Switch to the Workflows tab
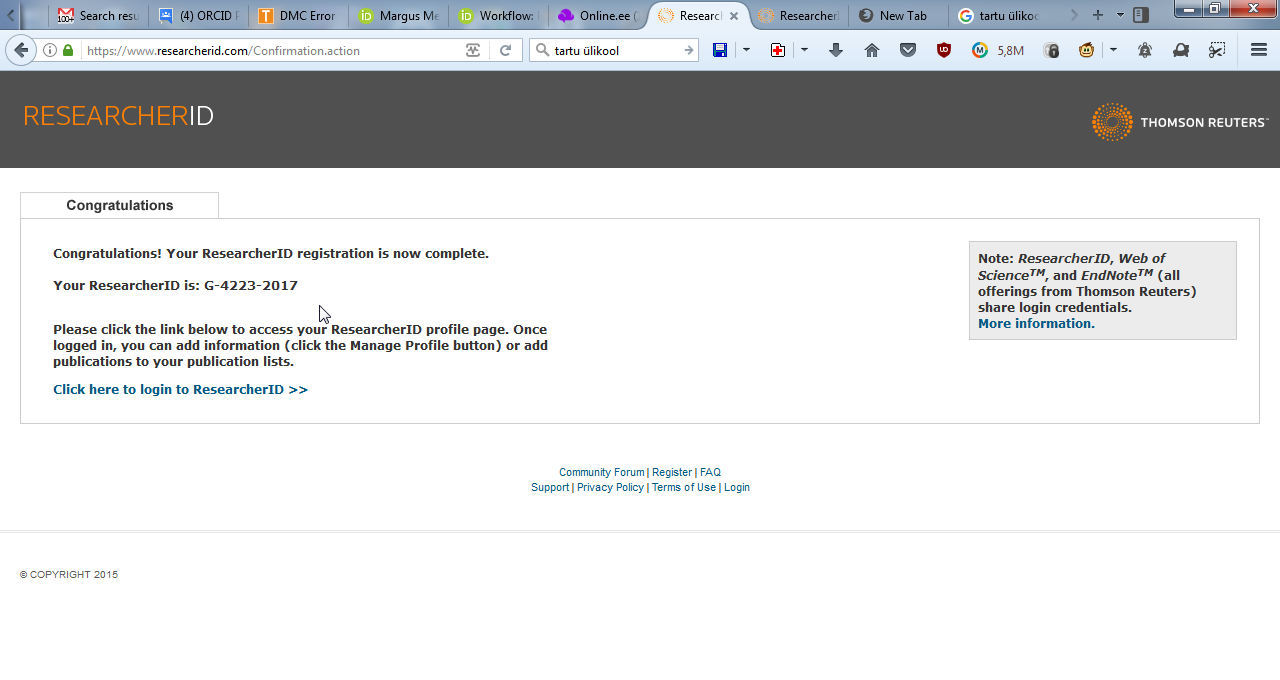This screenshot has height=680, width=1280. coord(498,16)
